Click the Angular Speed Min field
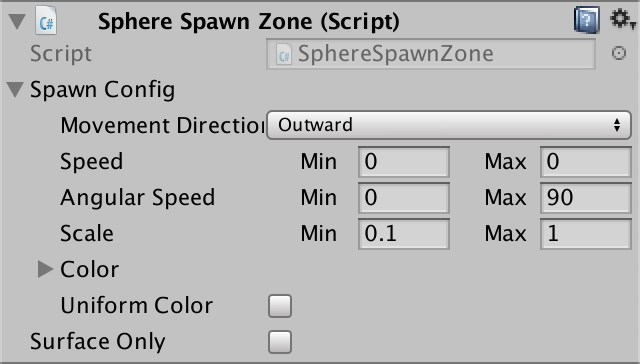The width and height of the screenshot is (640, 364). coord(404,198)
